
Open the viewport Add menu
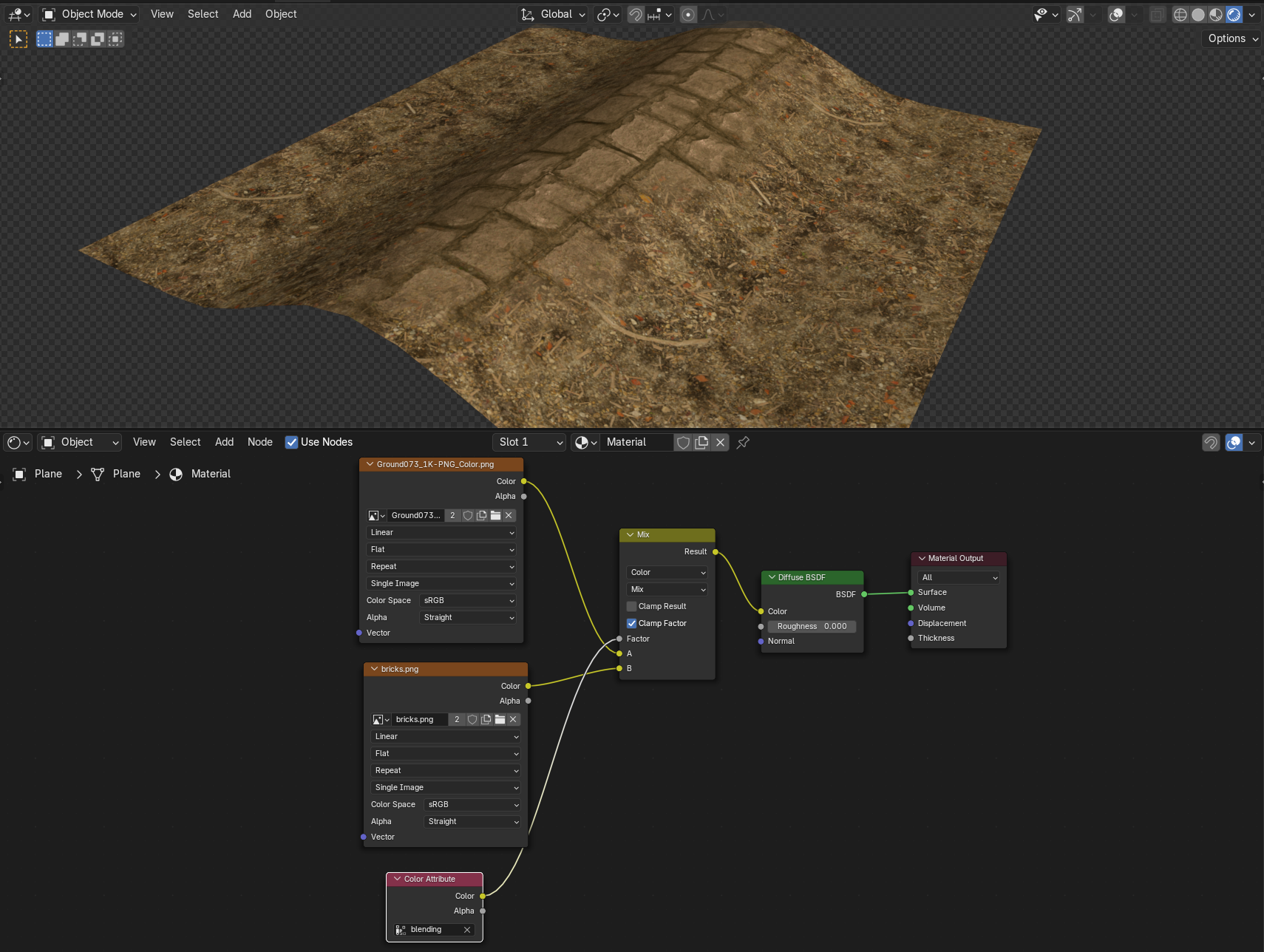pyautogui.click(x=242, y=14)
